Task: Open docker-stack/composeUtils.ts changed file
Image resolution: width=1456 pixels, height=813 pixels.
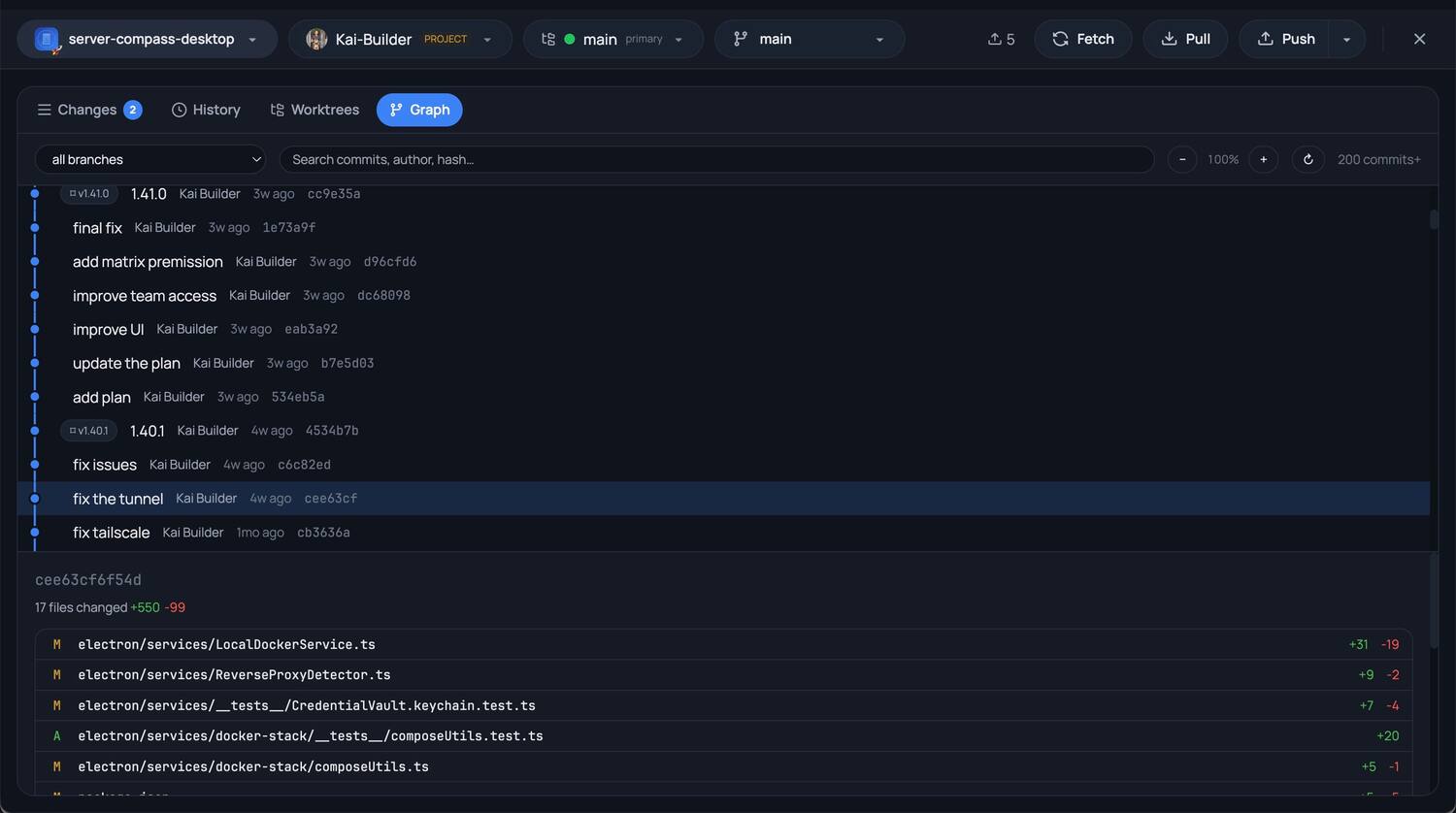Action: click(x=723, y=766)
